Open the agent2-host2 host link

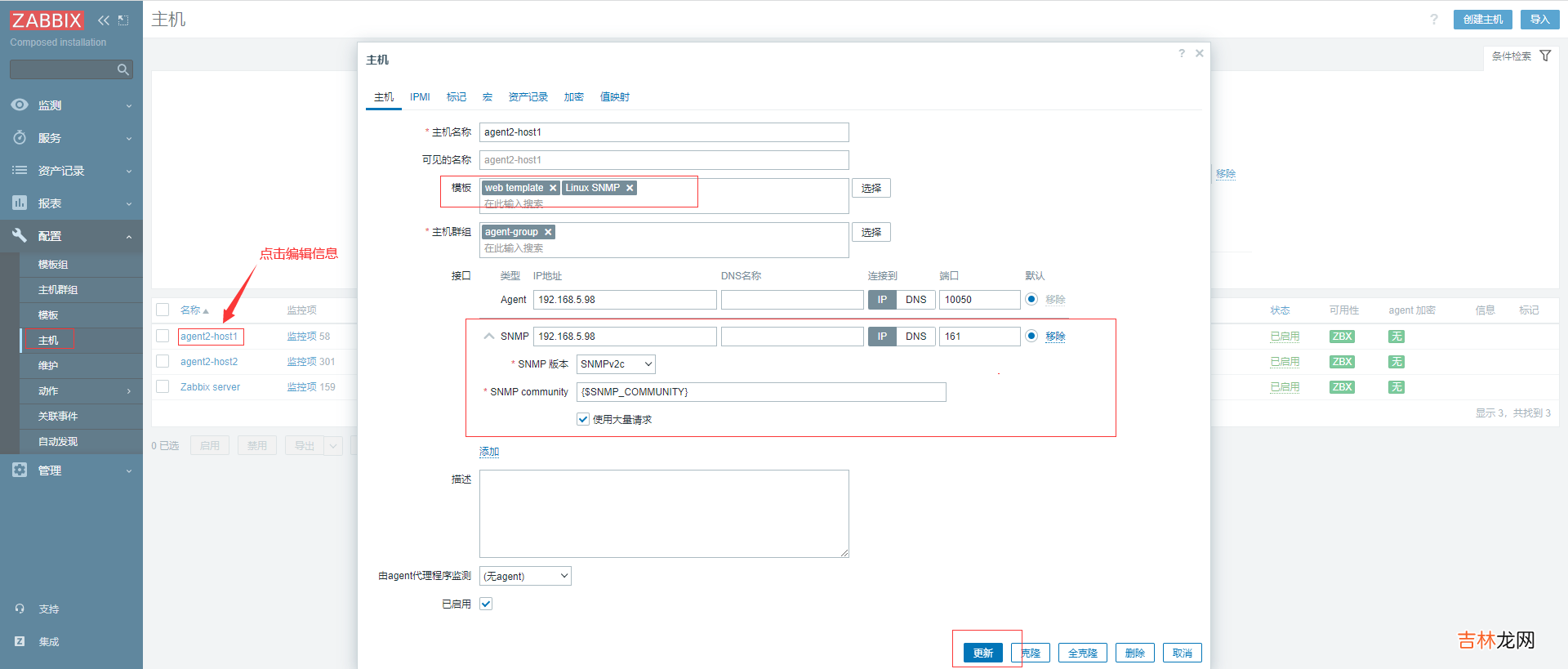coord(209,362)
